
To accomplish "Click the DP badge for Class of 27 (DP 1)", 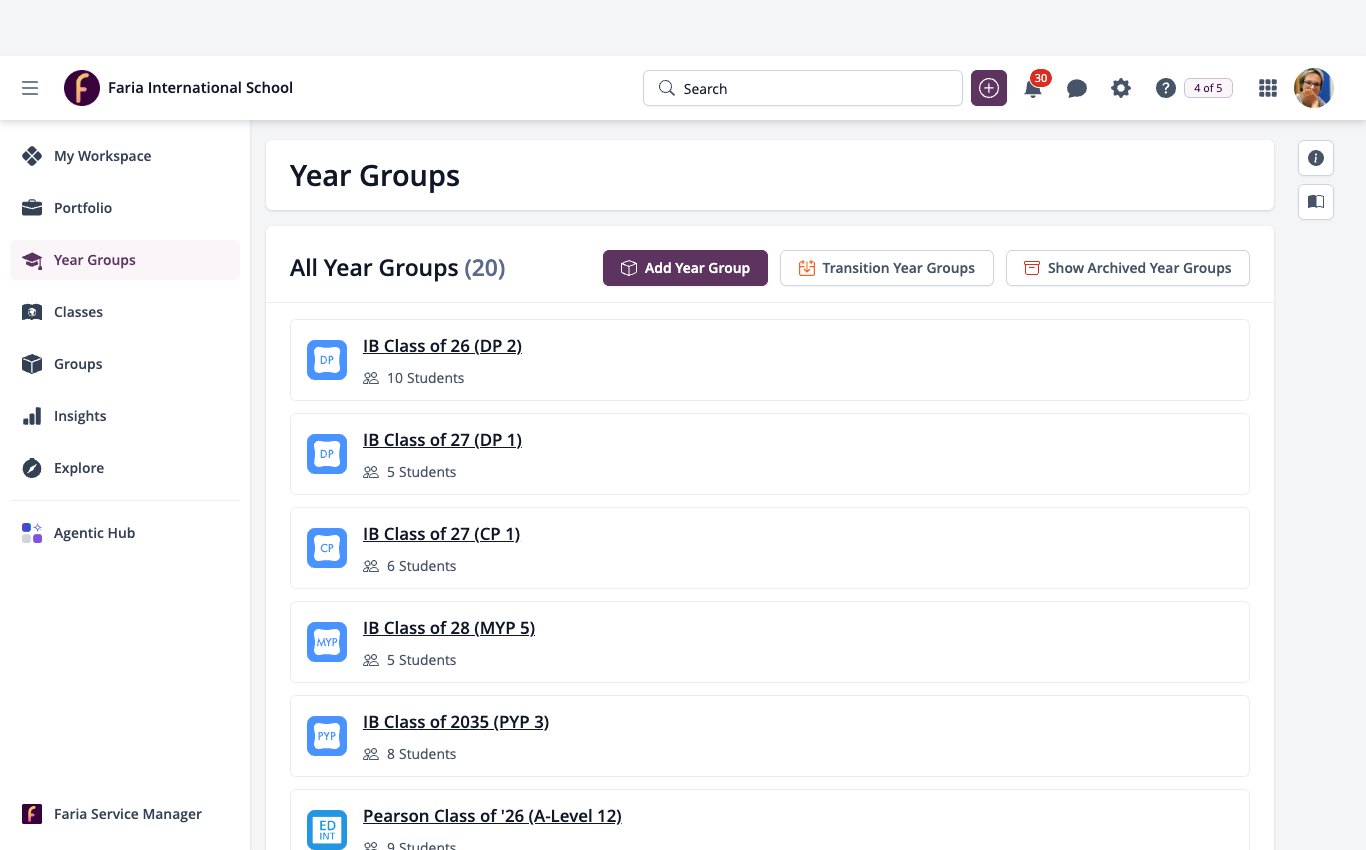I will pyautogui.click(x=327, y=454).
